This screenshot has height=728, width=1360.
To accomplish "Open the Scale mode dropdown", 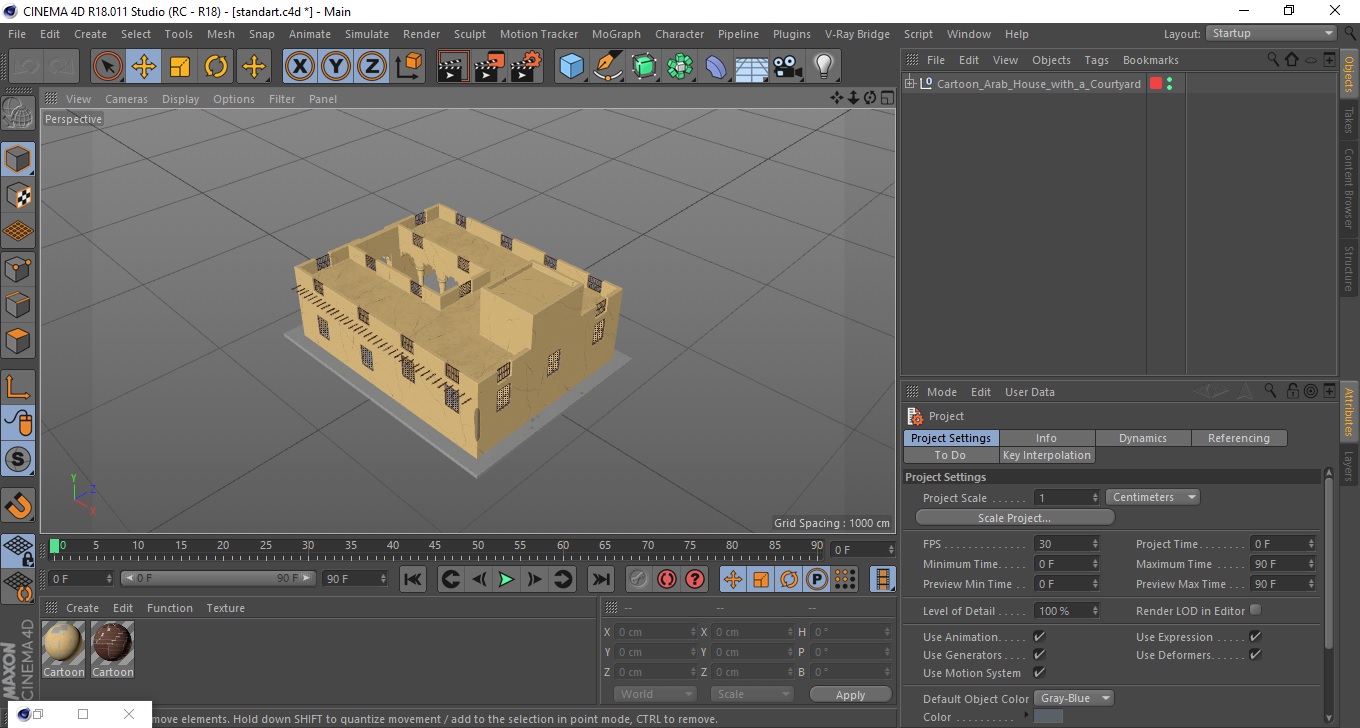I will 752,694.
